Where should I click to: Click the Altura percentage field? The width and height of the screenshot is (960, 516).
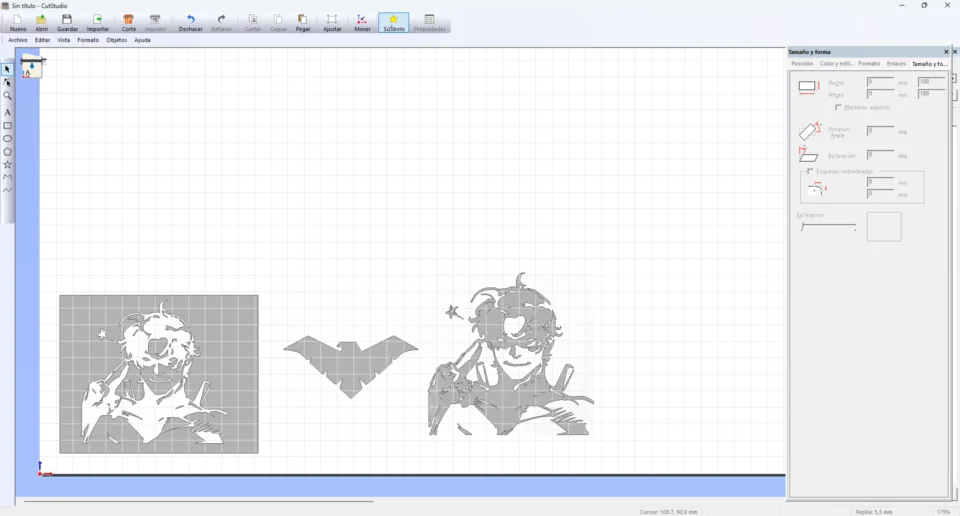(931, 94)
